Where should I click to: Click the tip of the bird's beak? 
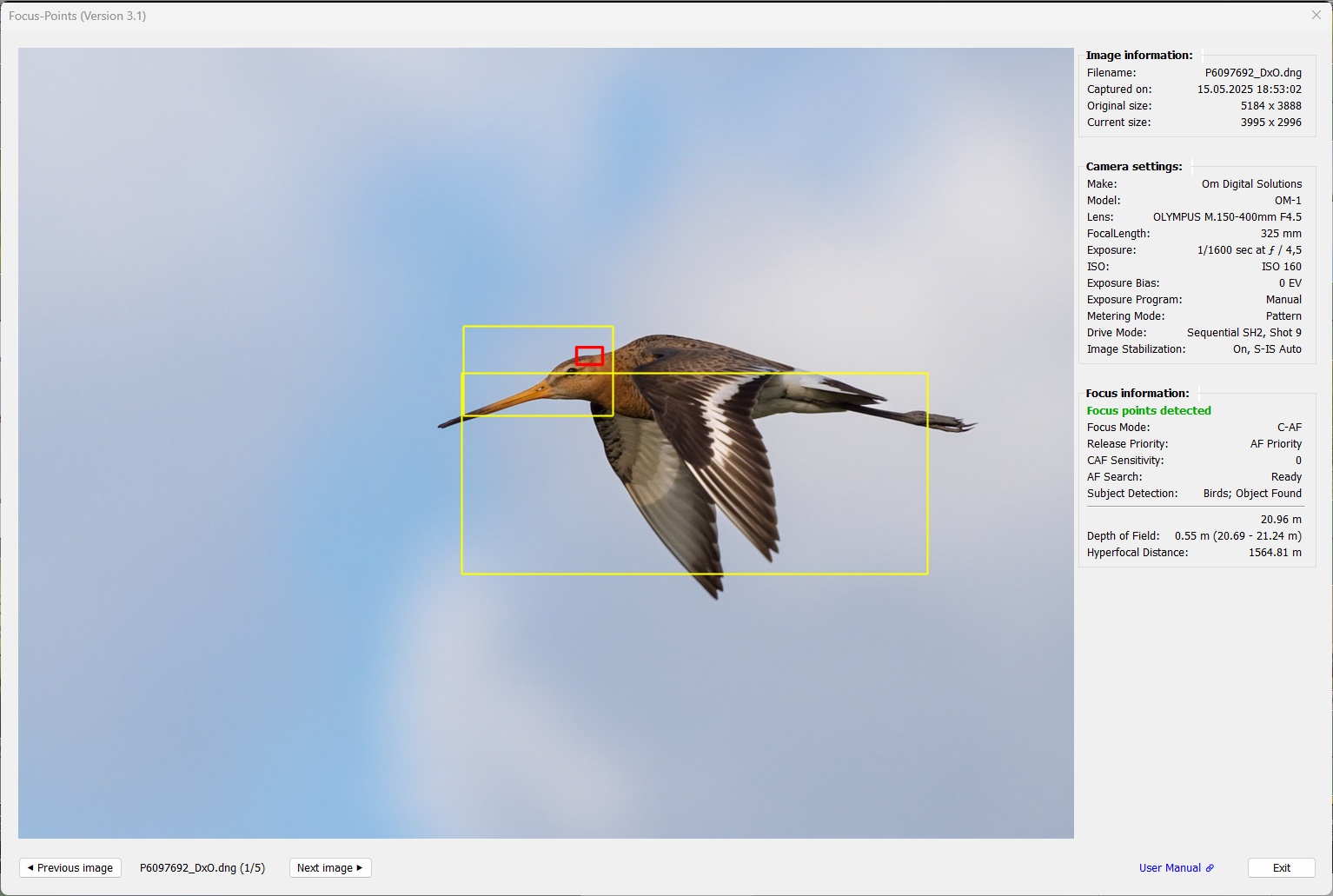442,425
